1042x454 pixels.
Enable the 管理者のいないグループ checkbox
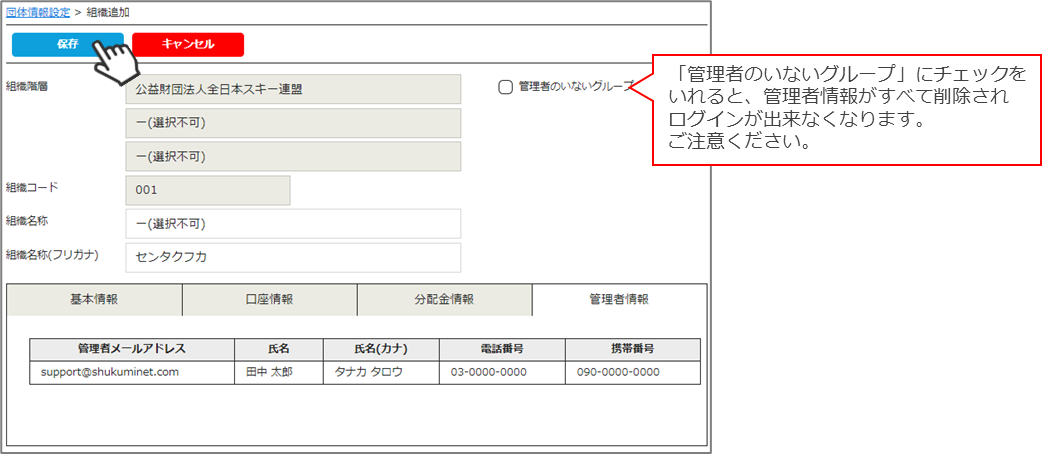(506, 87)
